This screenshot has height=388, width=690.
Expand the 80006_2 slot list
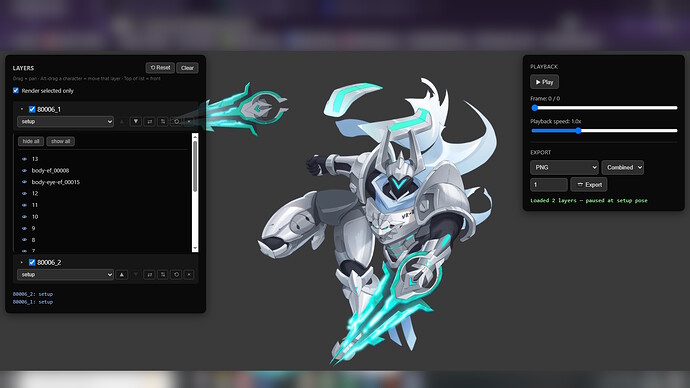click(x=22, y=262)
